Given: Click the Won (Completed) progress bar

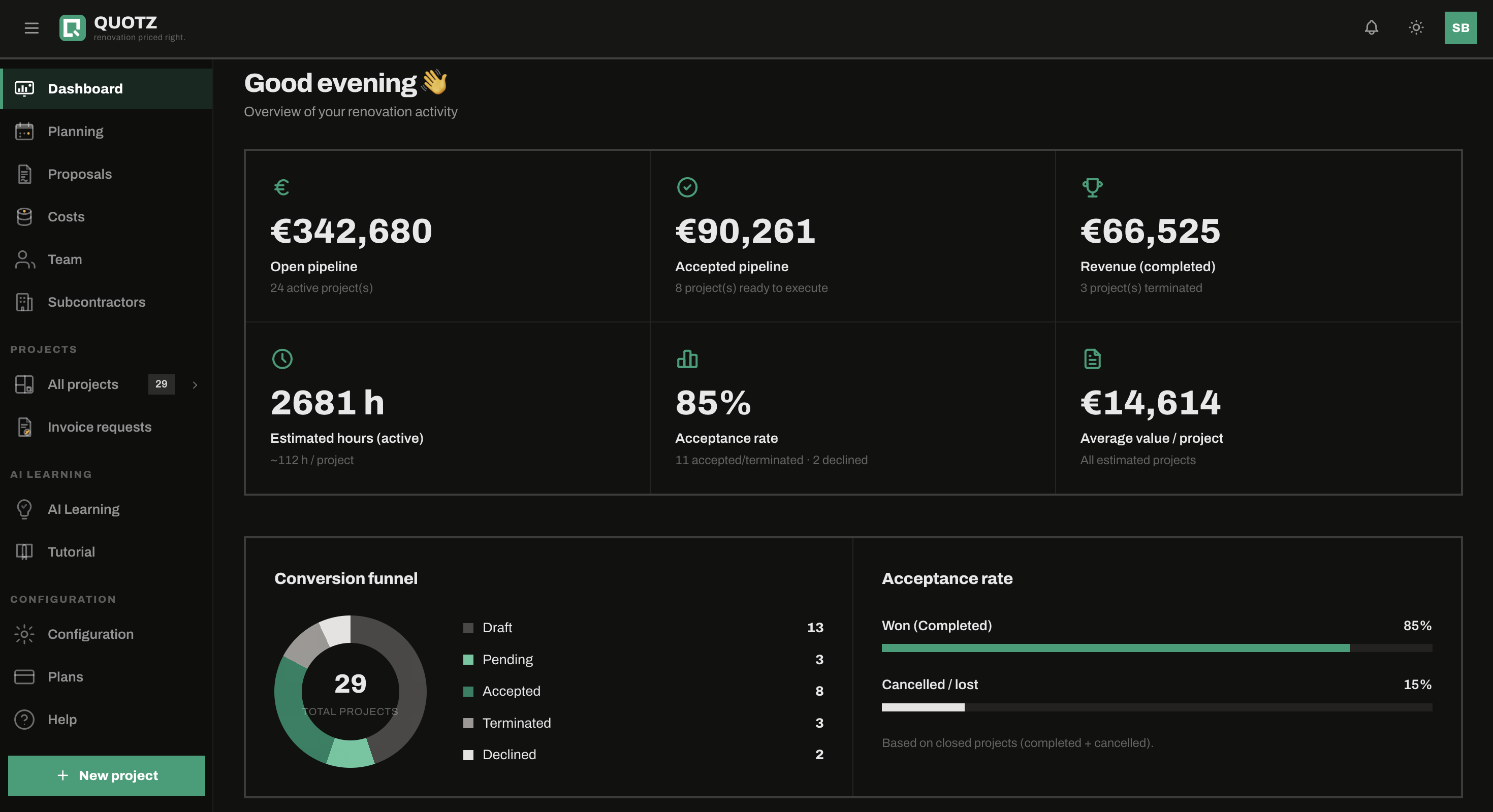Looking at the screenshot, I should [1156, 648].
